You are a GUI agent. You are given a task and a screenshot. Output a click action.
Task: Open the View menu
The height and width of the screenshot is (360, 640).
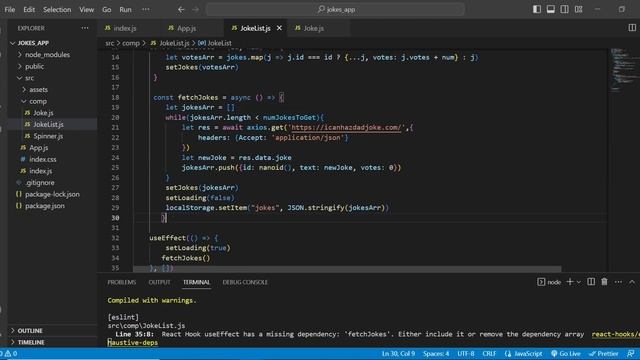point(87,9)
